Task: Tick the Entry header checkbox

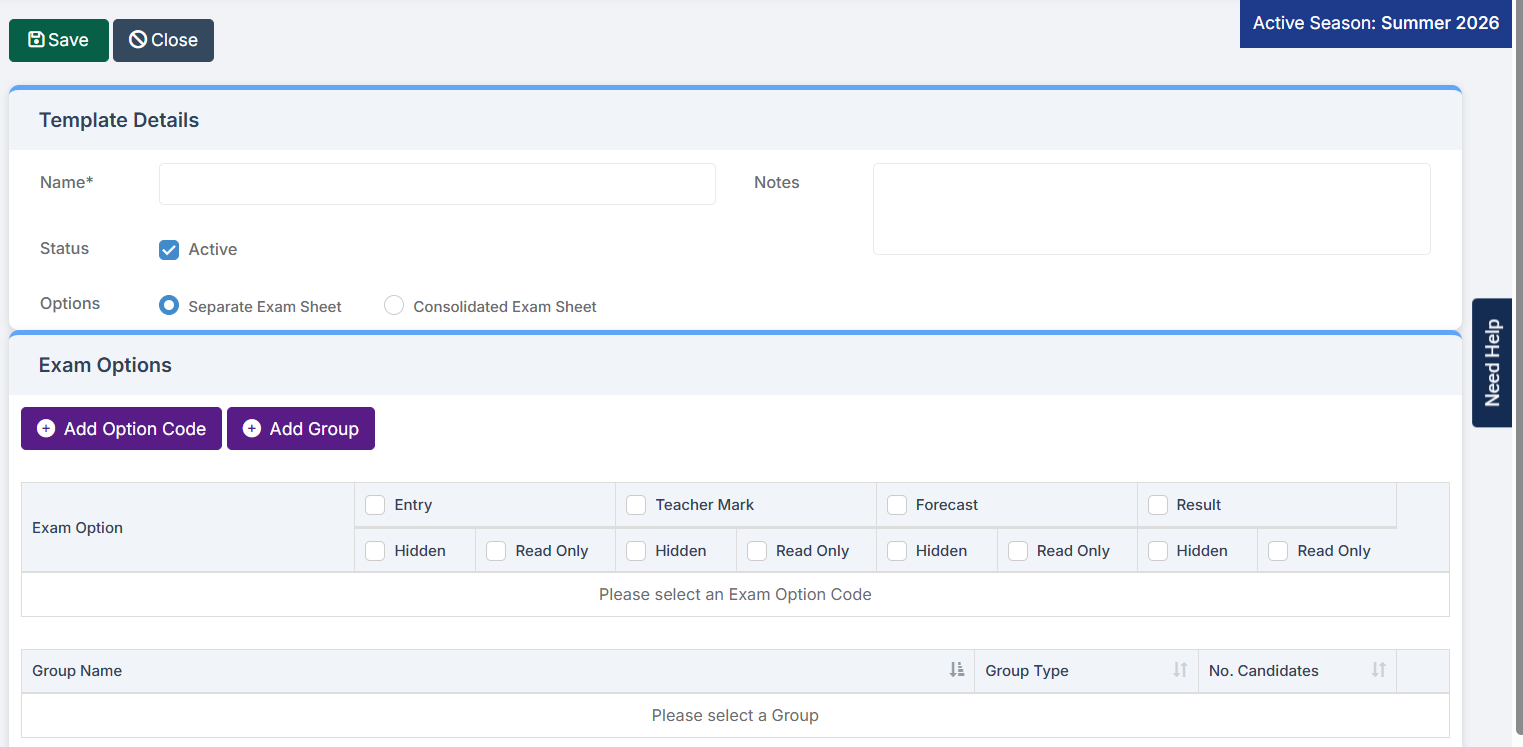Action: (375, 505)
